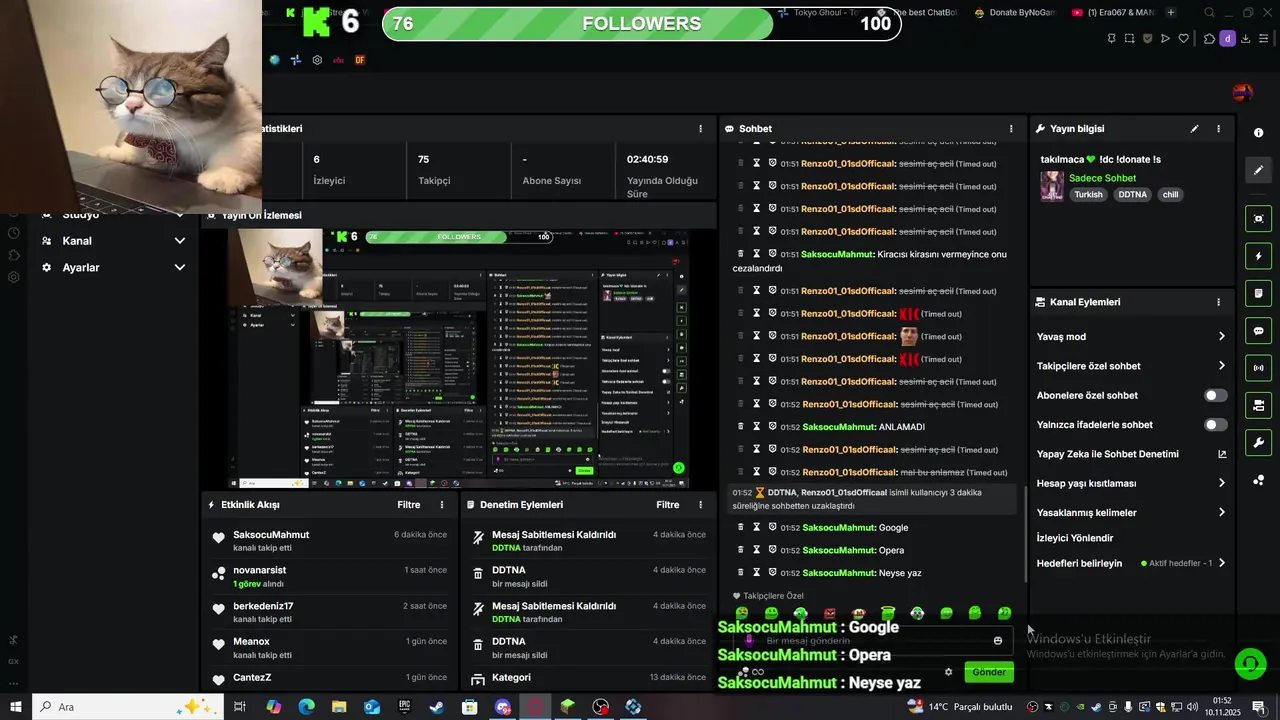Click the Turkish language tag
Viewport: 1280px width, 720px height.
(x=1088, y=195)
